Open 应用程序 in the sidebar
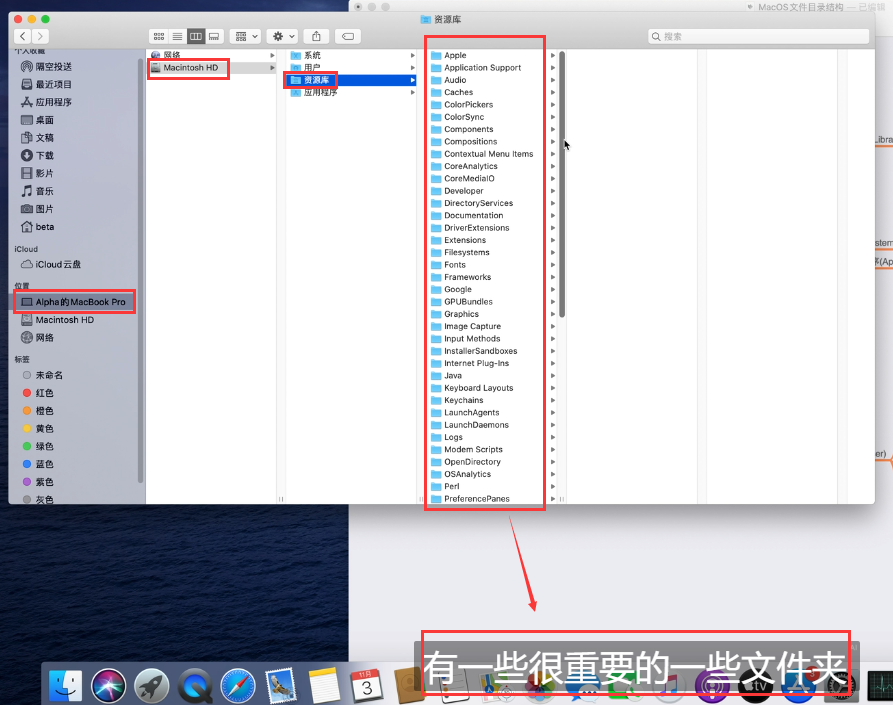This screenshot has height=705, width=893. [x=46, y=102]
